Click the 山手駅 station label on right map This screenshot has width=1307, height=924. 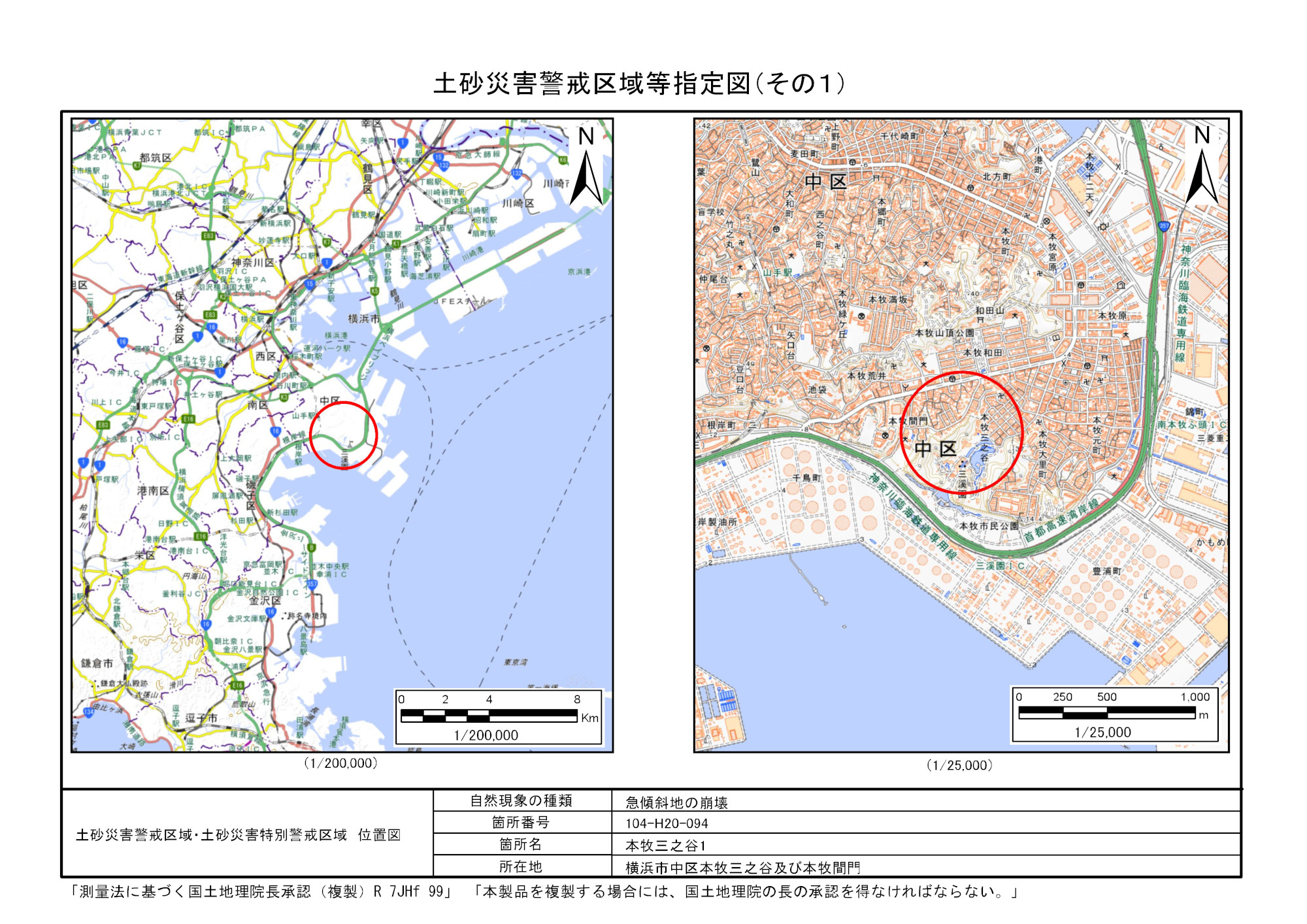pyautogui.click(x=778, y=272)
